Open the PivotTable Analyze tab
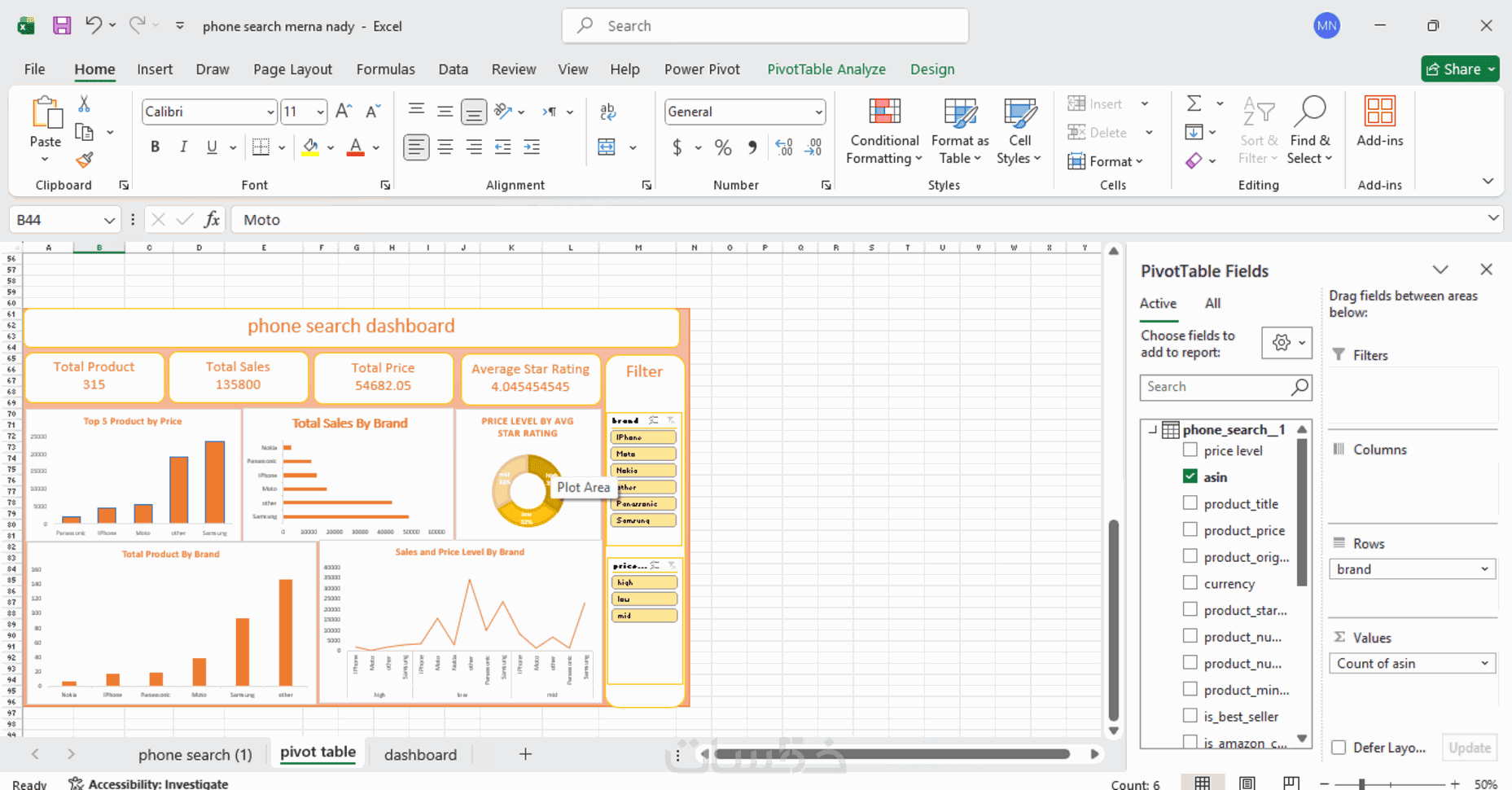The height and width of the screenshot is (790, 1512). click(x=826, y=69)
